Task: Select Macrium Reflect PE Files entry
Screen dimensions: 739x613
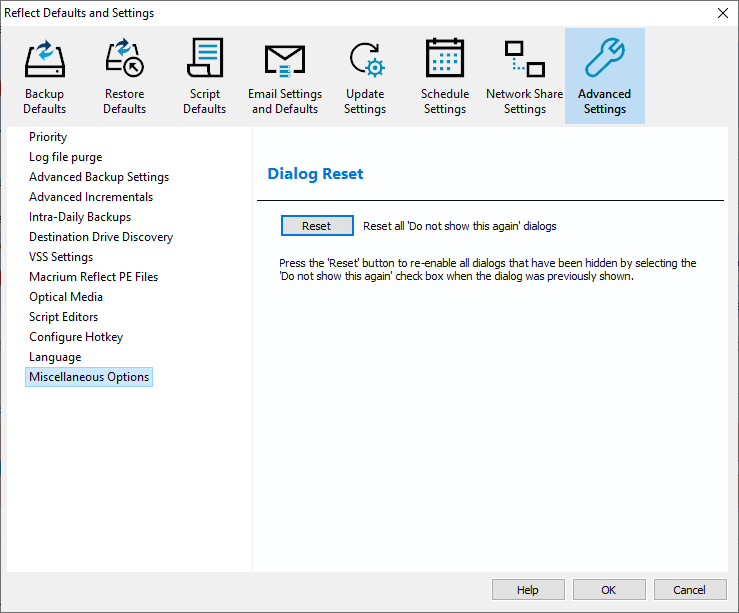Action: point(93,277)
